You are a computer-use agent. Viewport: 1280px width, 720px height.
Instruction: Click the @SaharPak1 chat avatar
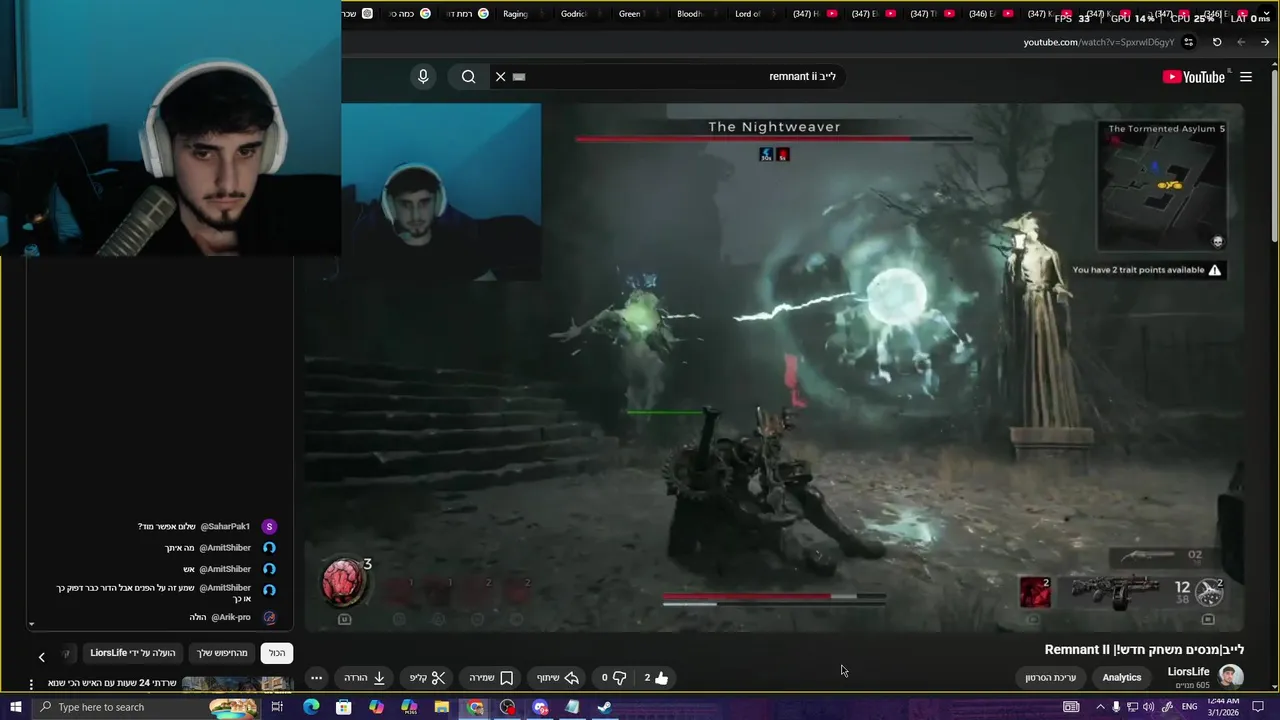tap(269, 526)
